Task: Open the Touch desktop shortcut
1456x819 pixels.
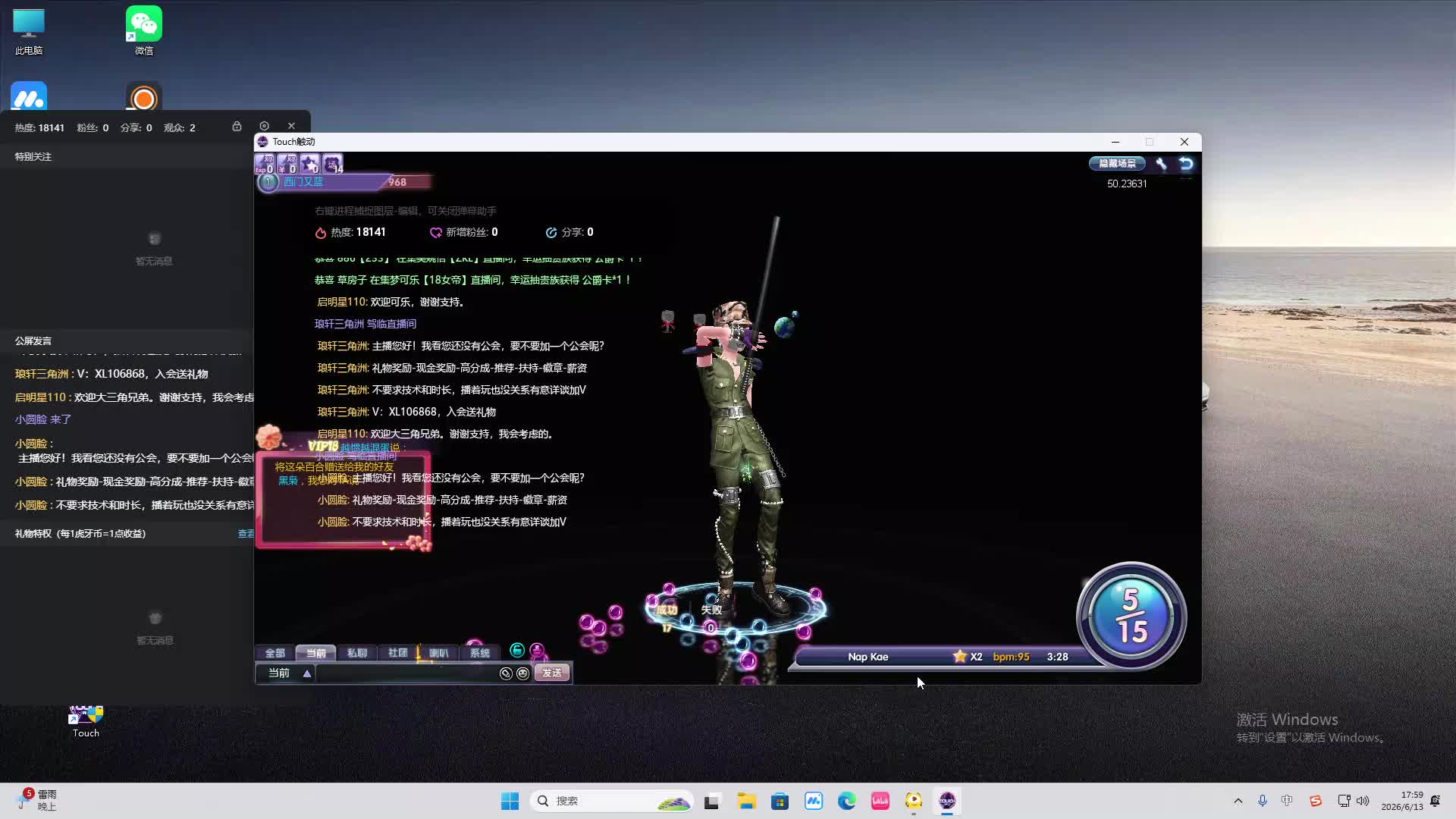Action: click(86, 722)
